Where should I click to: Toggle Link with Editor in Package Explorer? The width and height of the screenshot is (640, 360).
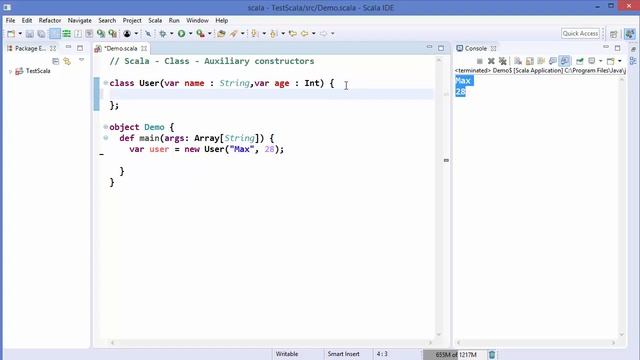point(67,61)
